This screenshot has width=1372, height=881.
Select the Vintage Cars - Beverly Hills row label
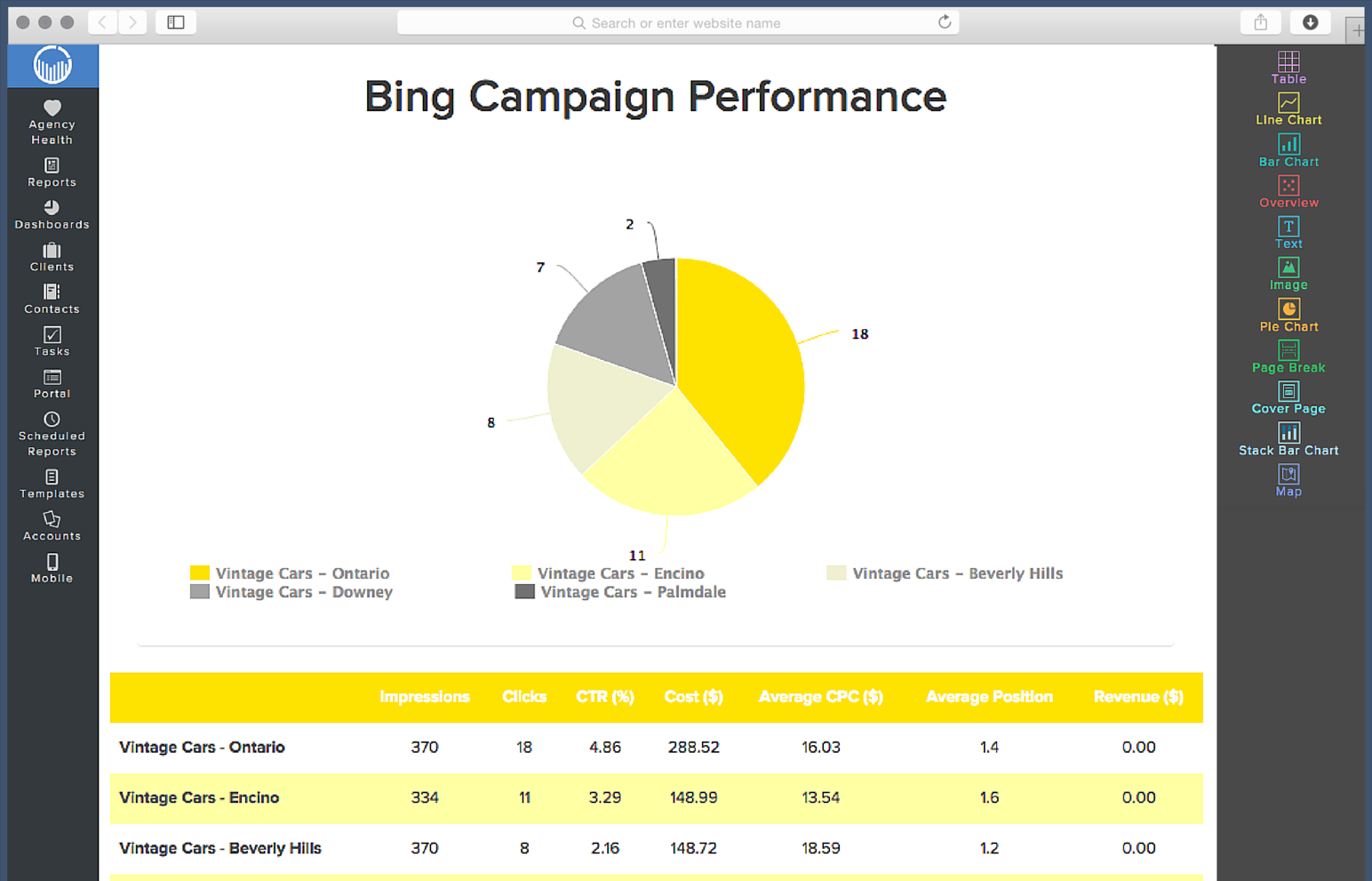click(x=220, y=849)
